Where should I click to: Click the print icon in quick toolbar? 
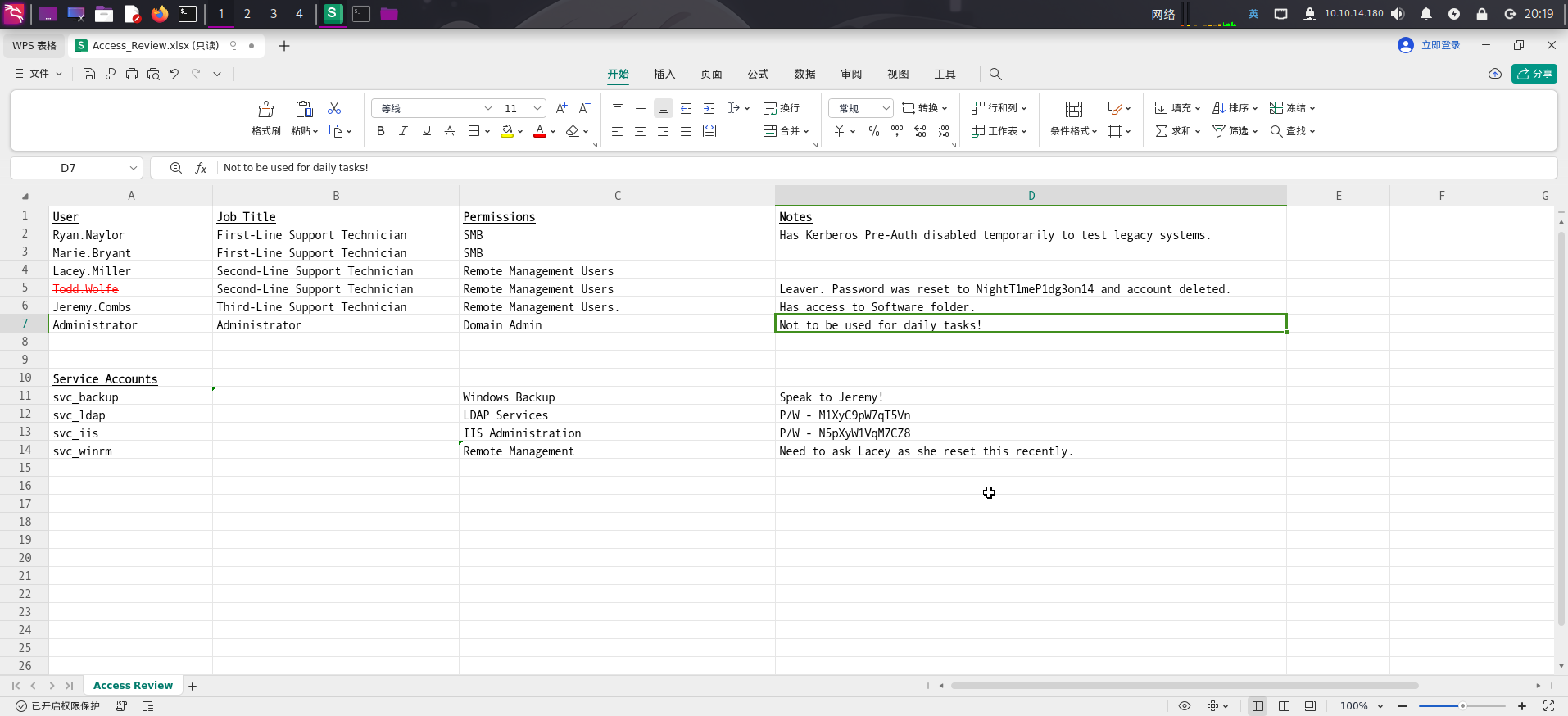tap(132, 74)
